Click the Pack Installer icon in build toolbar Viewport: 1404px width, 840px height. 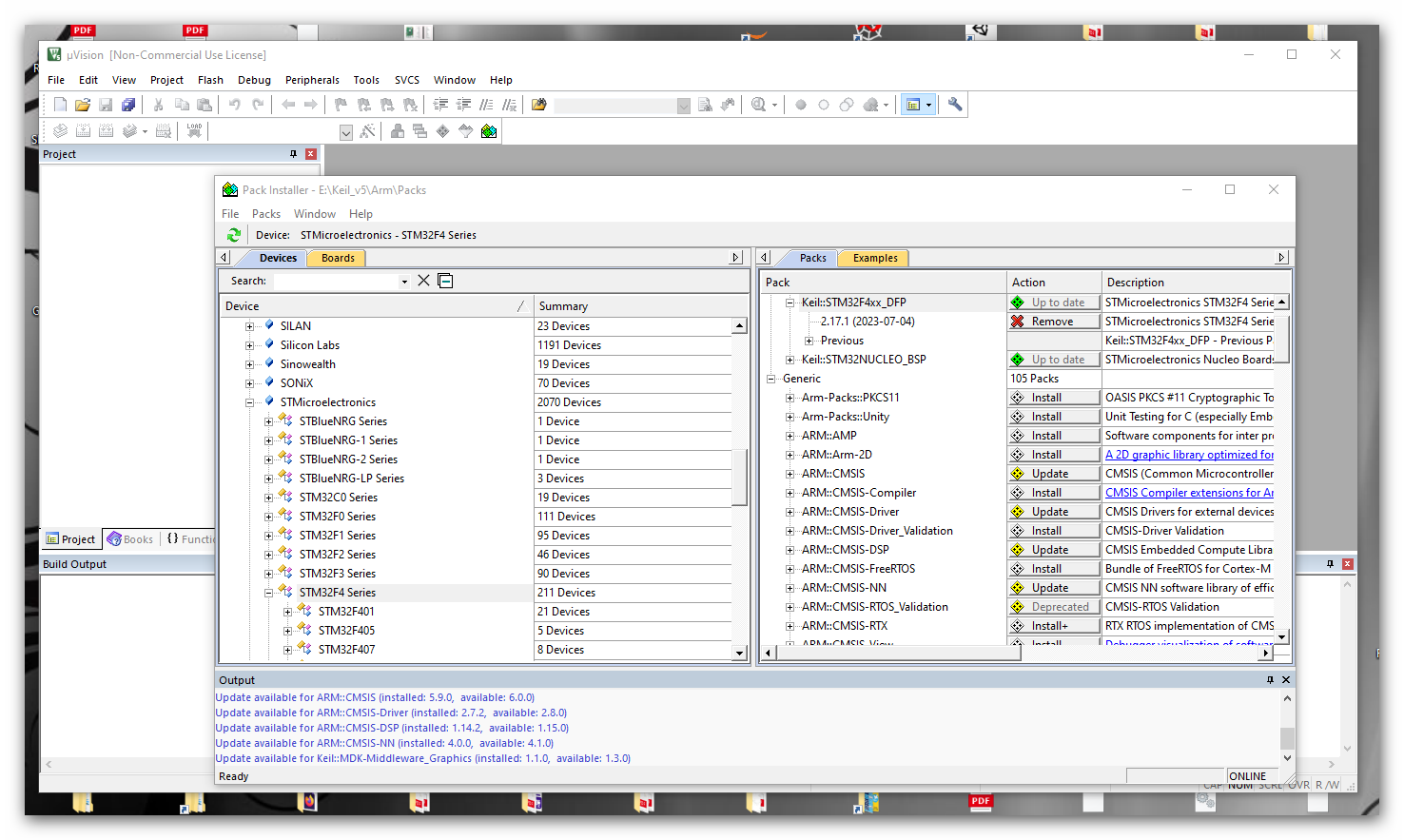[x=489, y=131]
